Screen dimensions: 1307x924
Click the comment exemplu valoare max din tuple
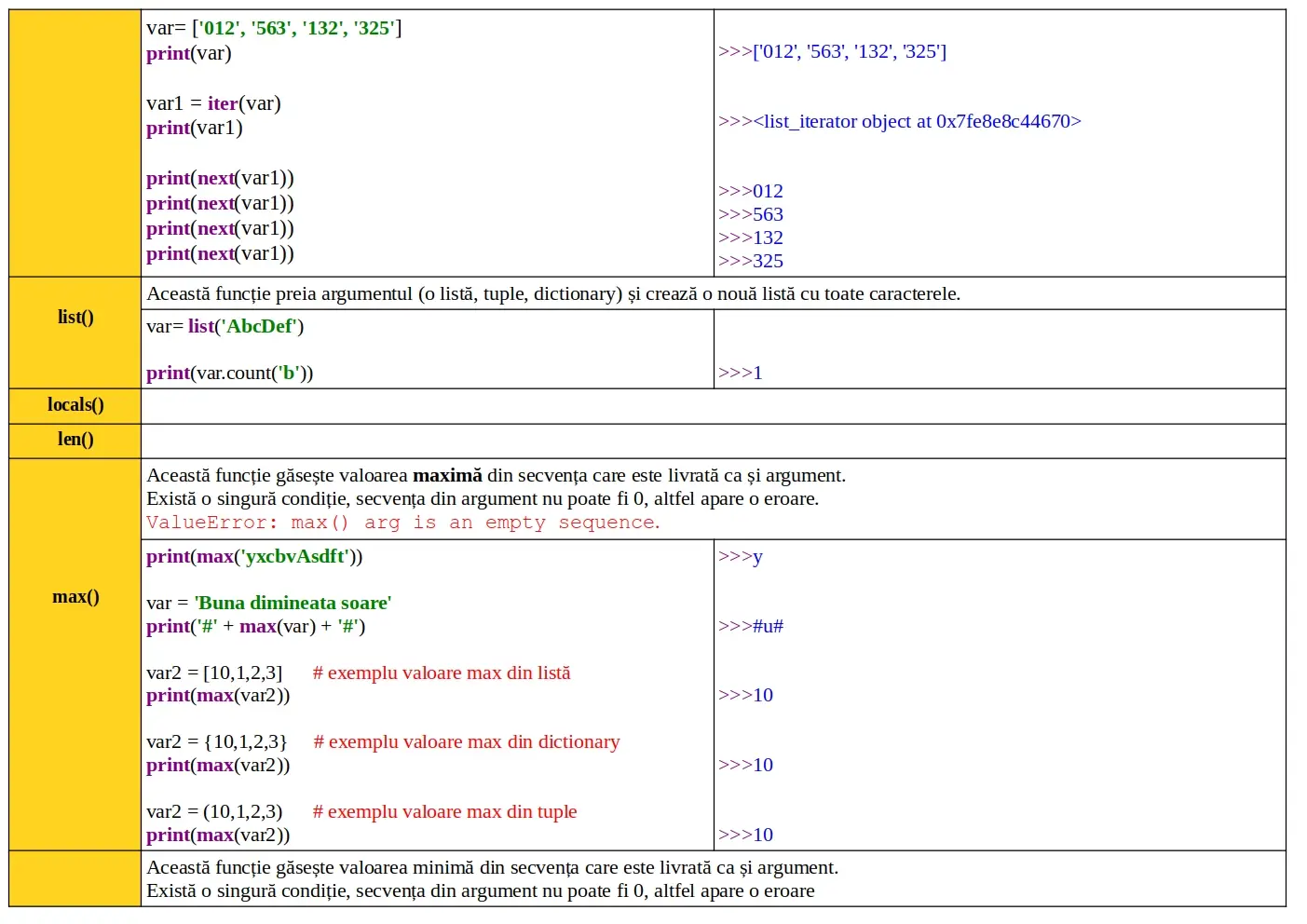coord(445,811)
